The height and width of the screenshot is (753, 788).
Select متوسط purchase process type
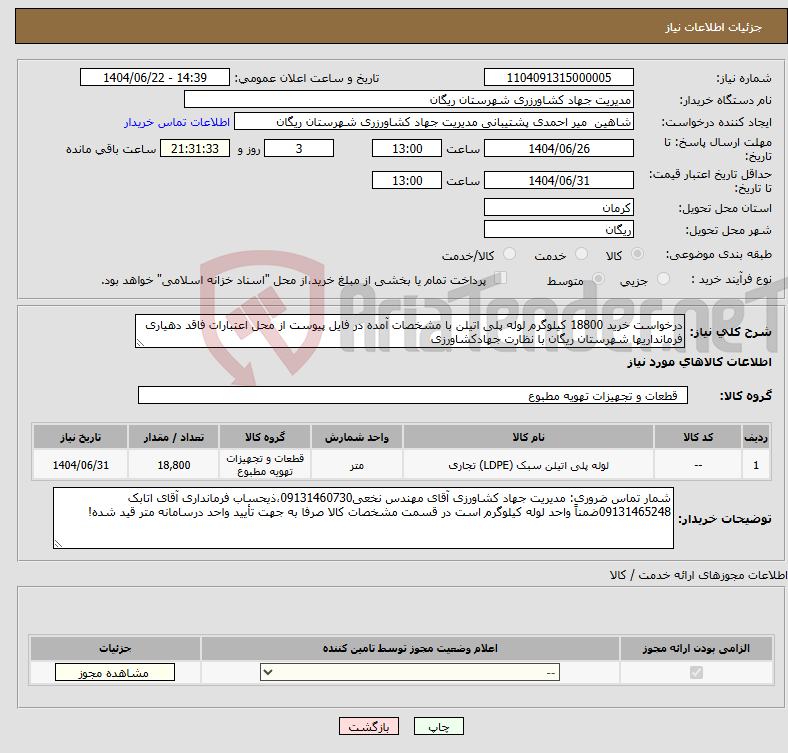[599, 281]
